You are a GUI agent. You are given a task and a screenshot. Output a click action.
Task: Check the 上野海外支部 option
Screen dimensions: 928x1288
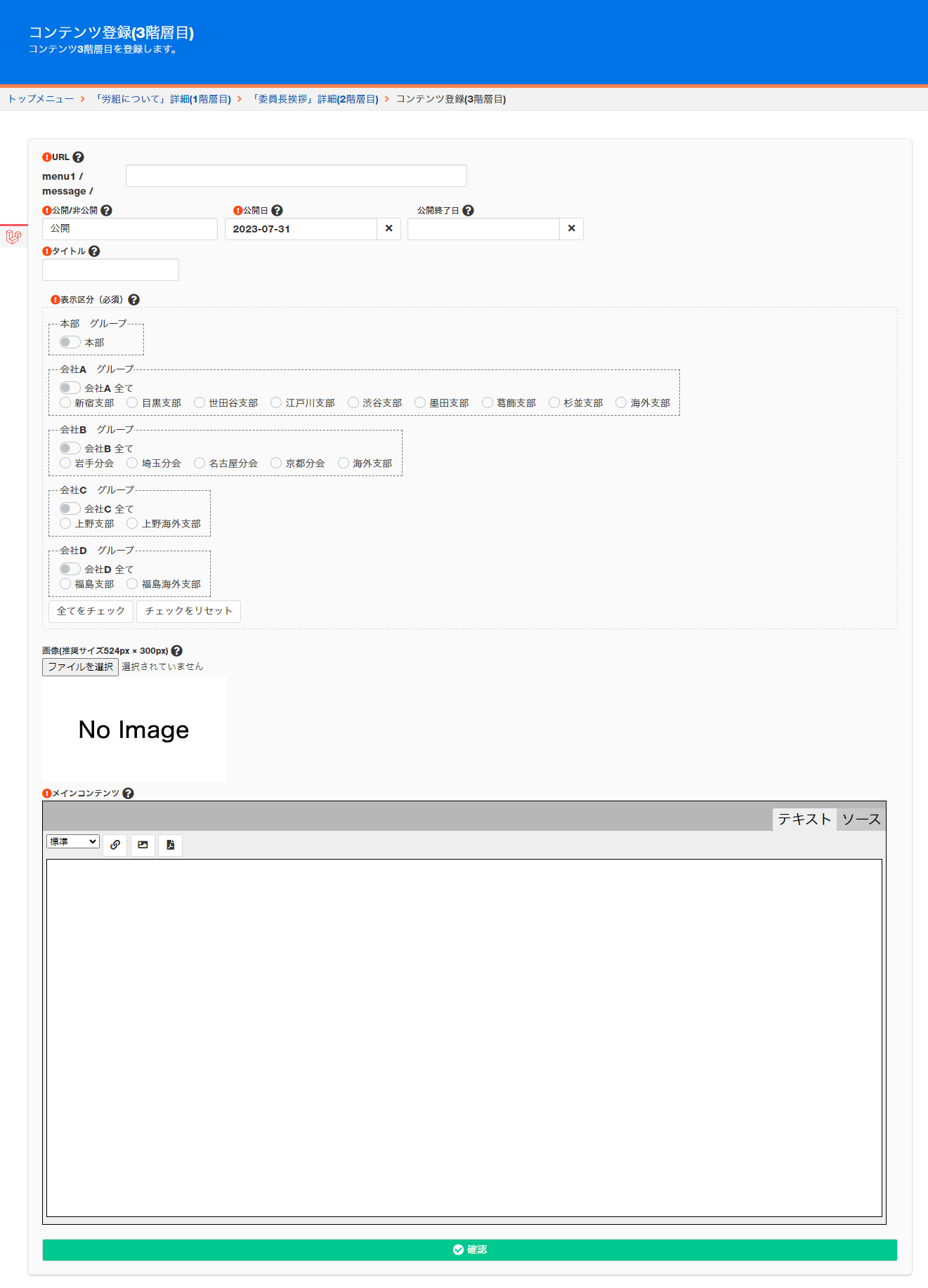tap(132, 523)
